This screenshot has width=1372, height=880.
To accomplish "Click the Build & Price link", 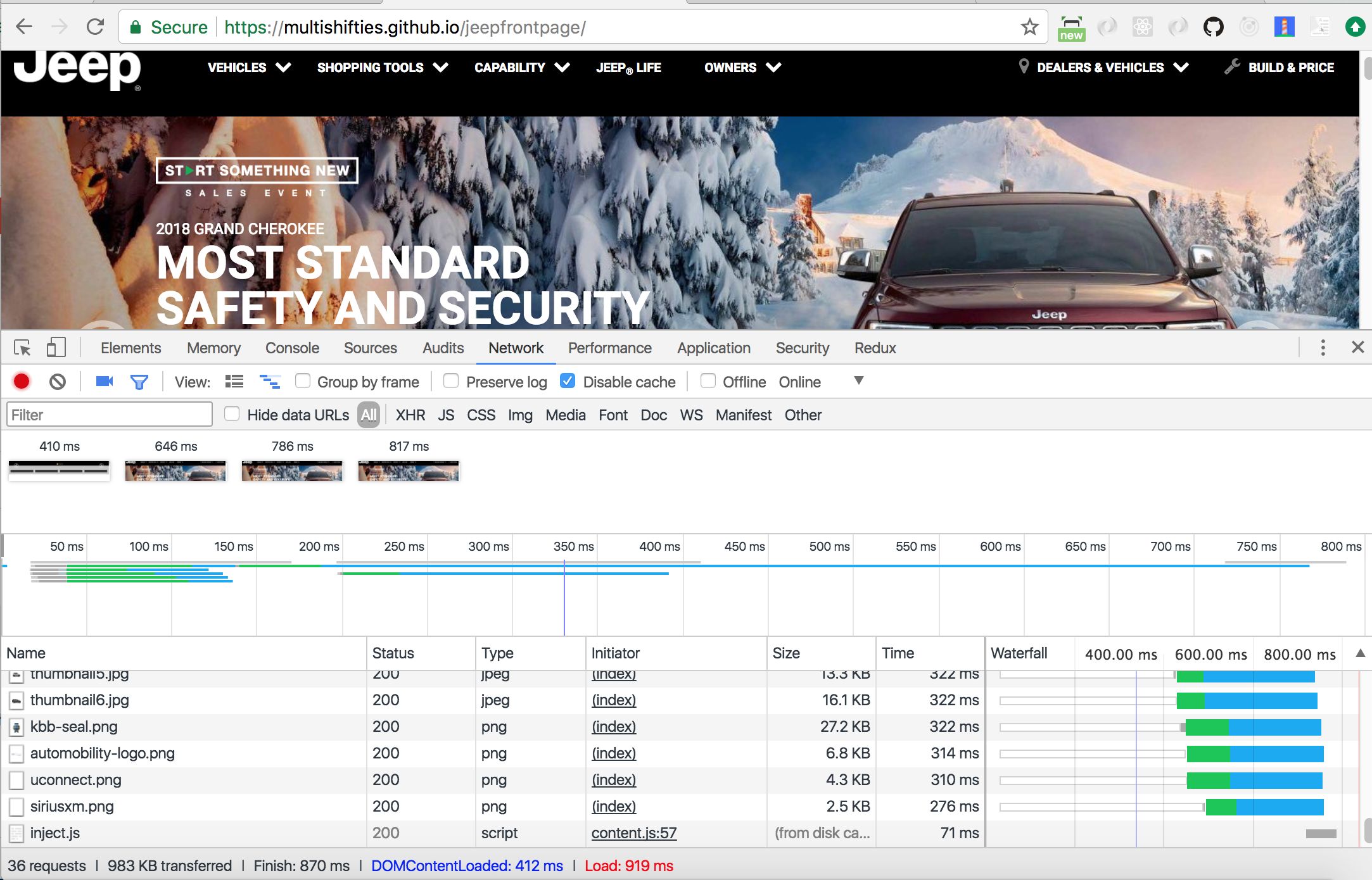I will coord(1291,67).
